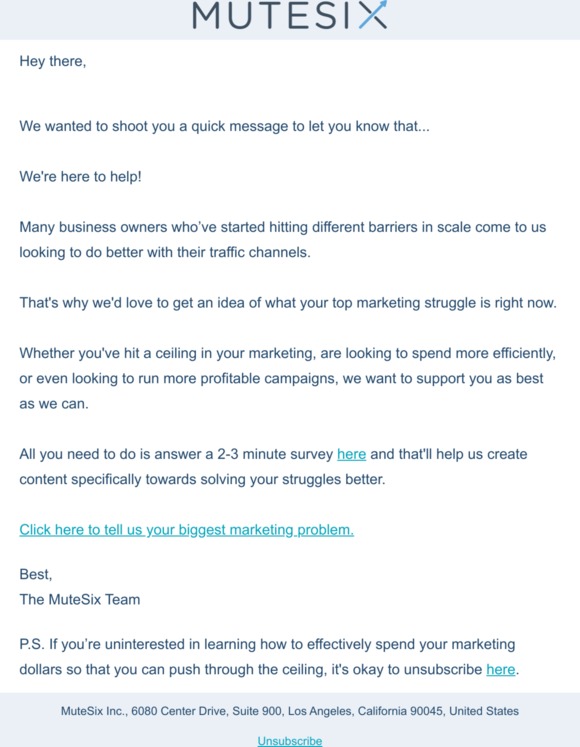Open the 2-3 minute survey 'here' link

[x=351, y=454]
